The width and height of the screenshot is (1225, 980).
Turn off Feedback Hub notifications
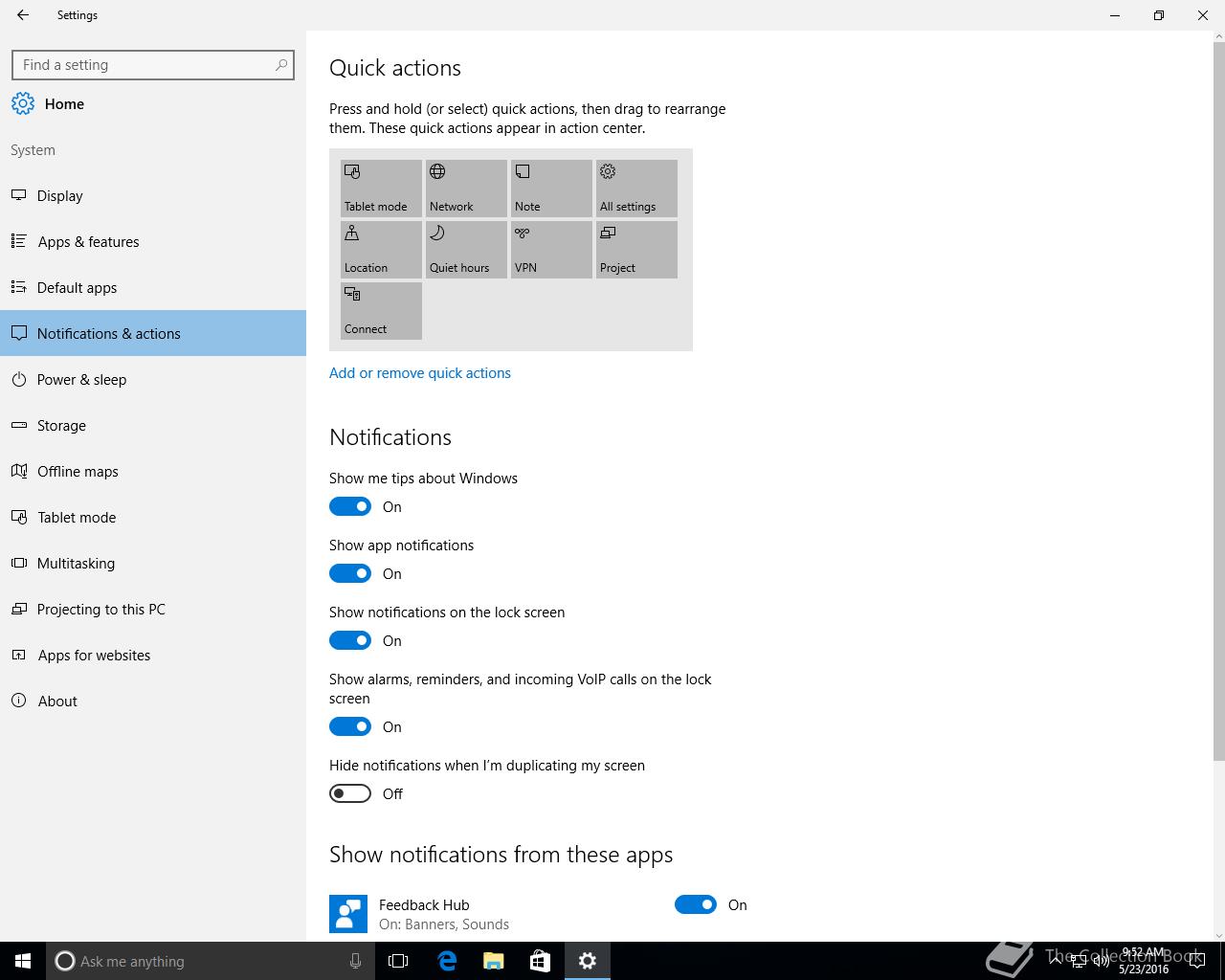[x=696, y=904]
